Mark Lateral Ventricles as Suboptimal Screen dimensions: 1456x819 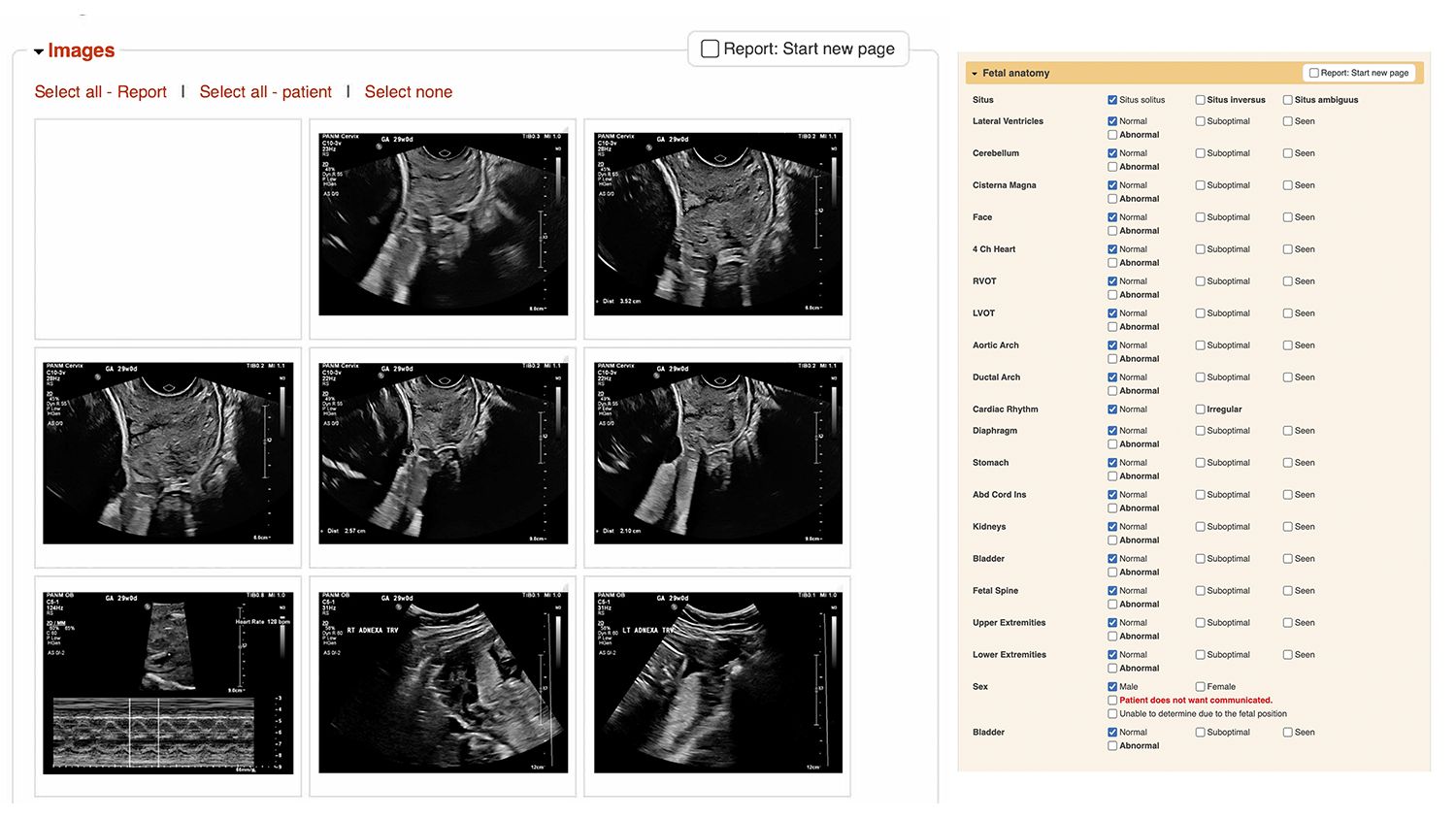click(1200, 121)
